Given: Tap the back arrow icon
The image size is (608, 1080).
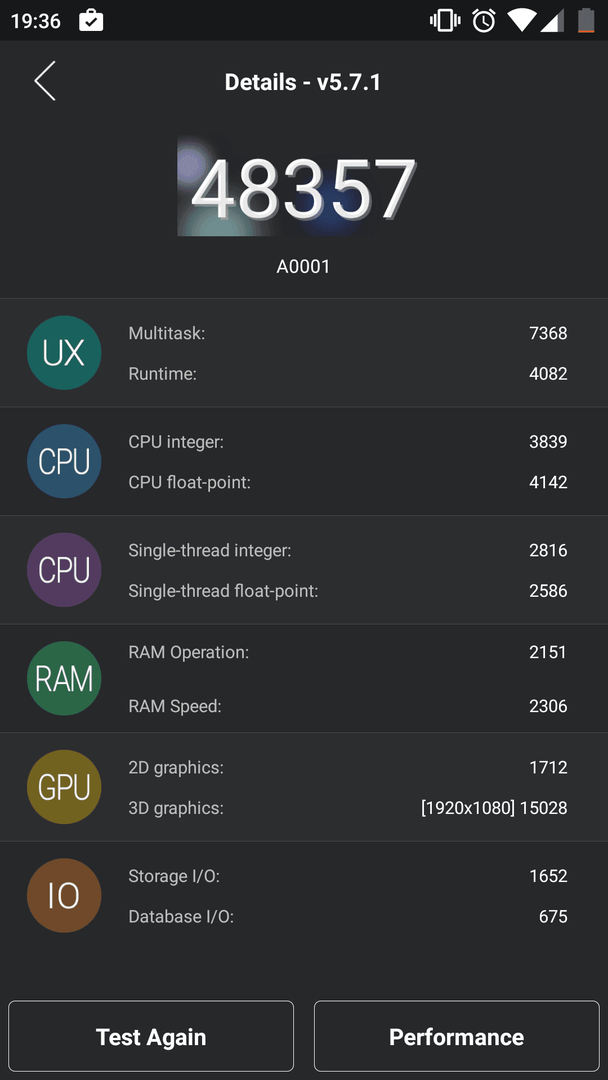Looking at the screenshot, I should pos(45,81).
